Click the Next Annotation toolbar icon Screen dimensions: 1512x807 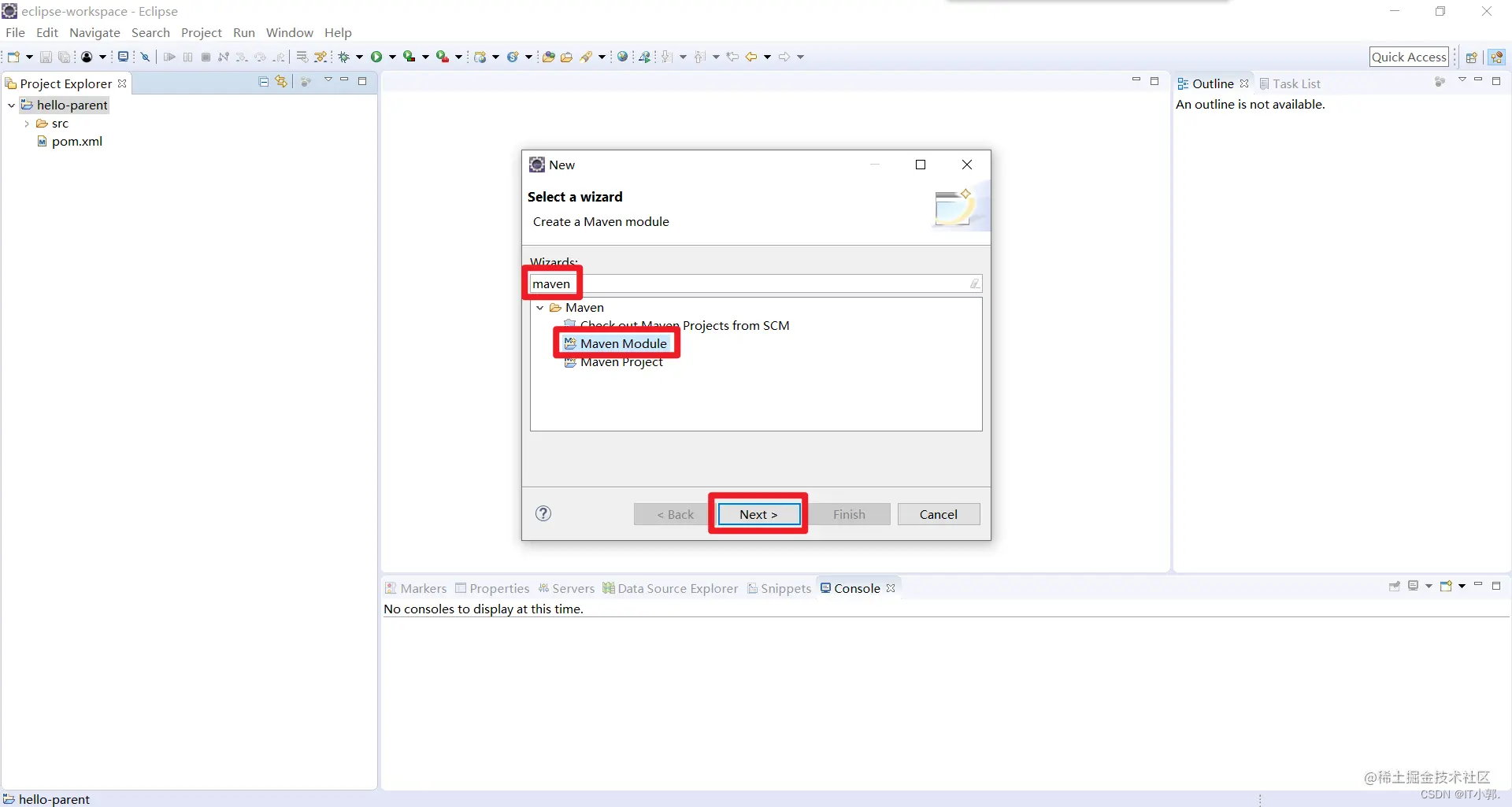666,57
